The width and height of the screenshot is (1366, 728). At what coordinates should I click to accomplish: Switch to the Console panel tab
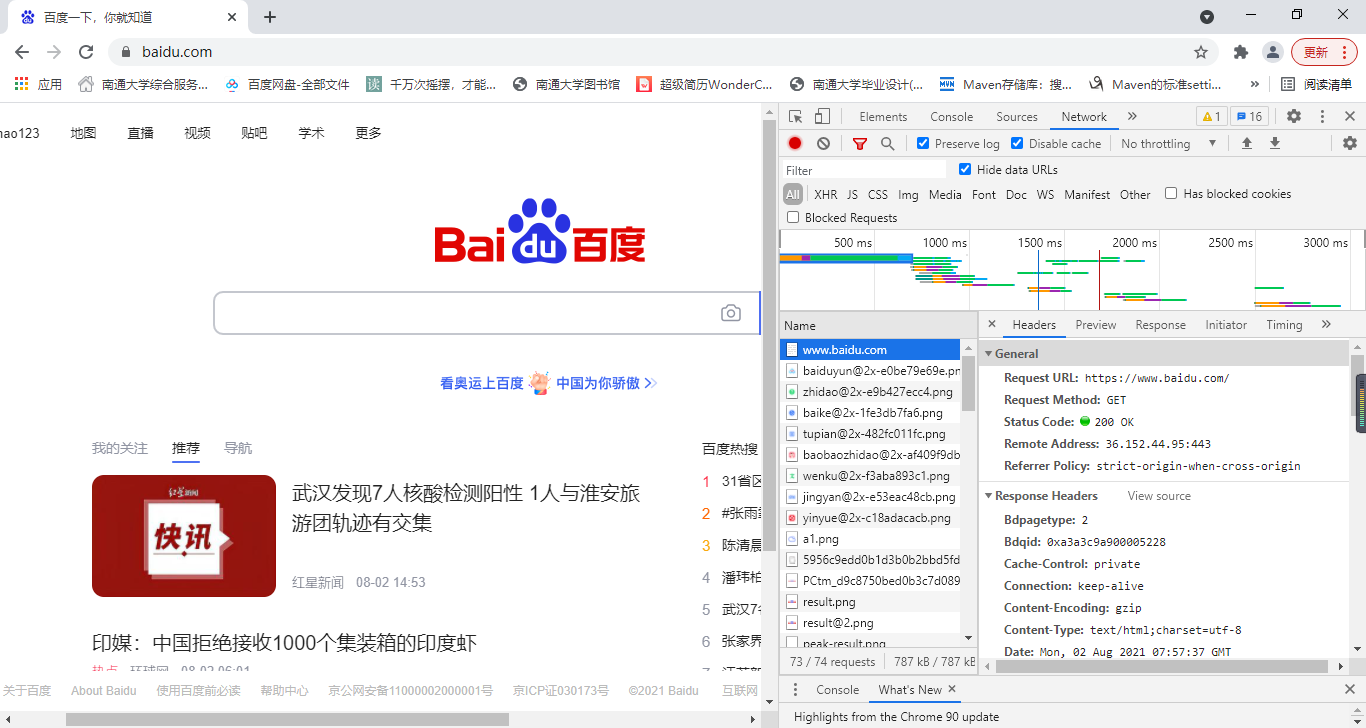click(951, 117)
